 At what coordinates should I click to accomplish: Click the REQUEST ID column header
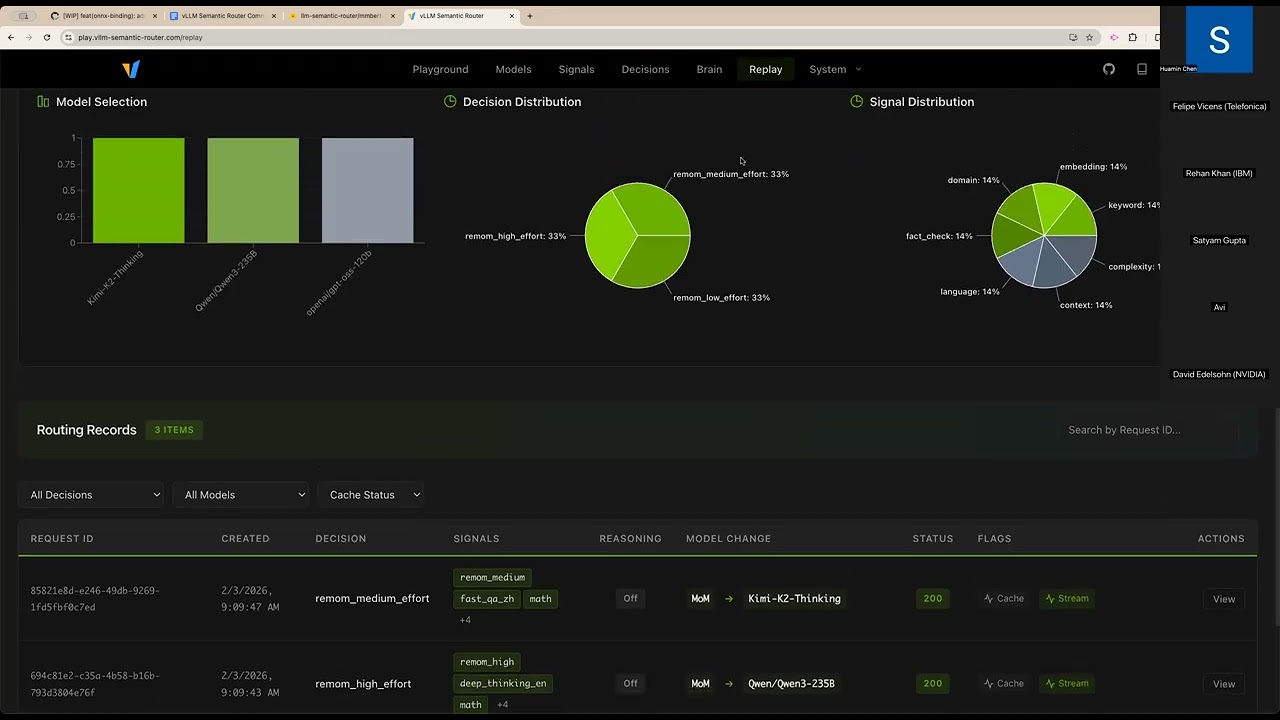tap(62, 538)
